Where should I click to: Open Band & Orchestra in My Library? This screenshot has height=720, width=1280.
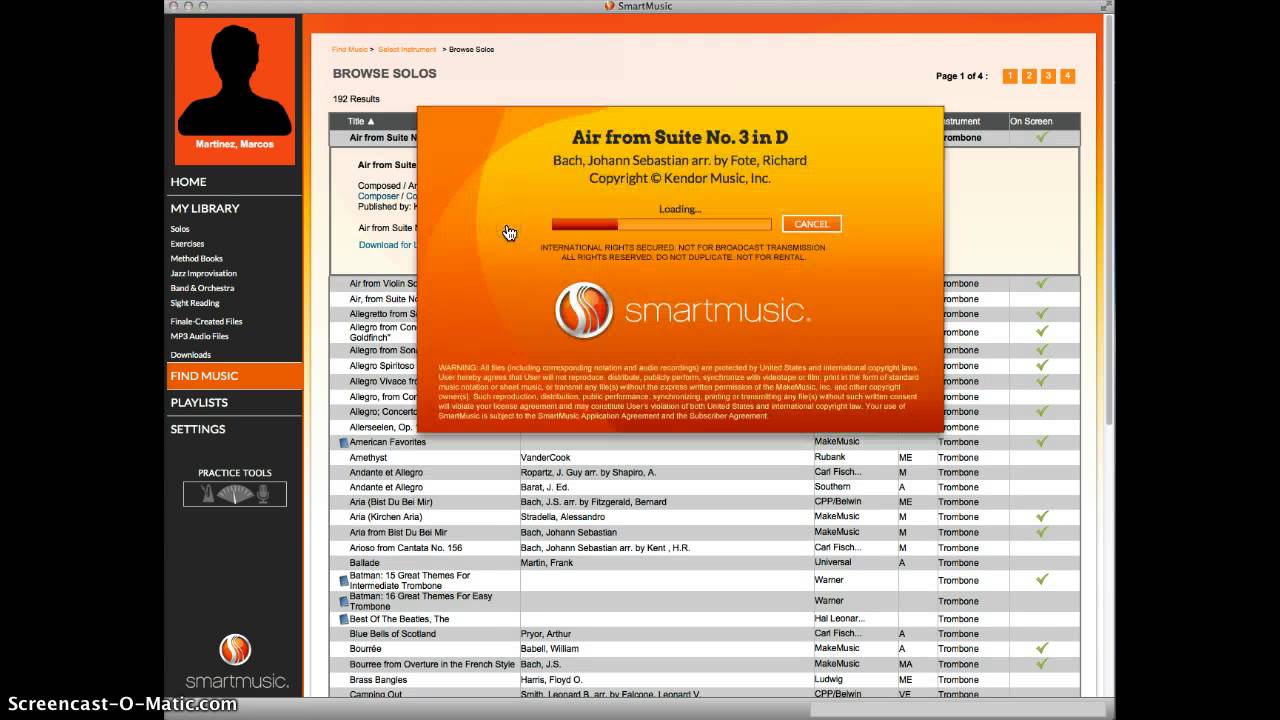click(202, 288)
